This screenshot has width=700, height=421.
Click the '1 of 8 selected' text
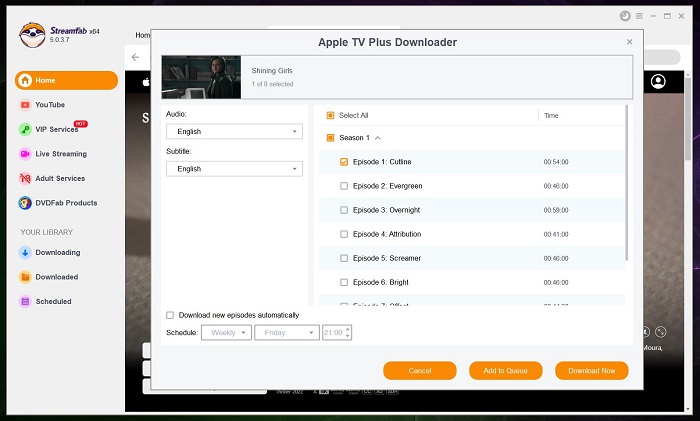(272, 84)
